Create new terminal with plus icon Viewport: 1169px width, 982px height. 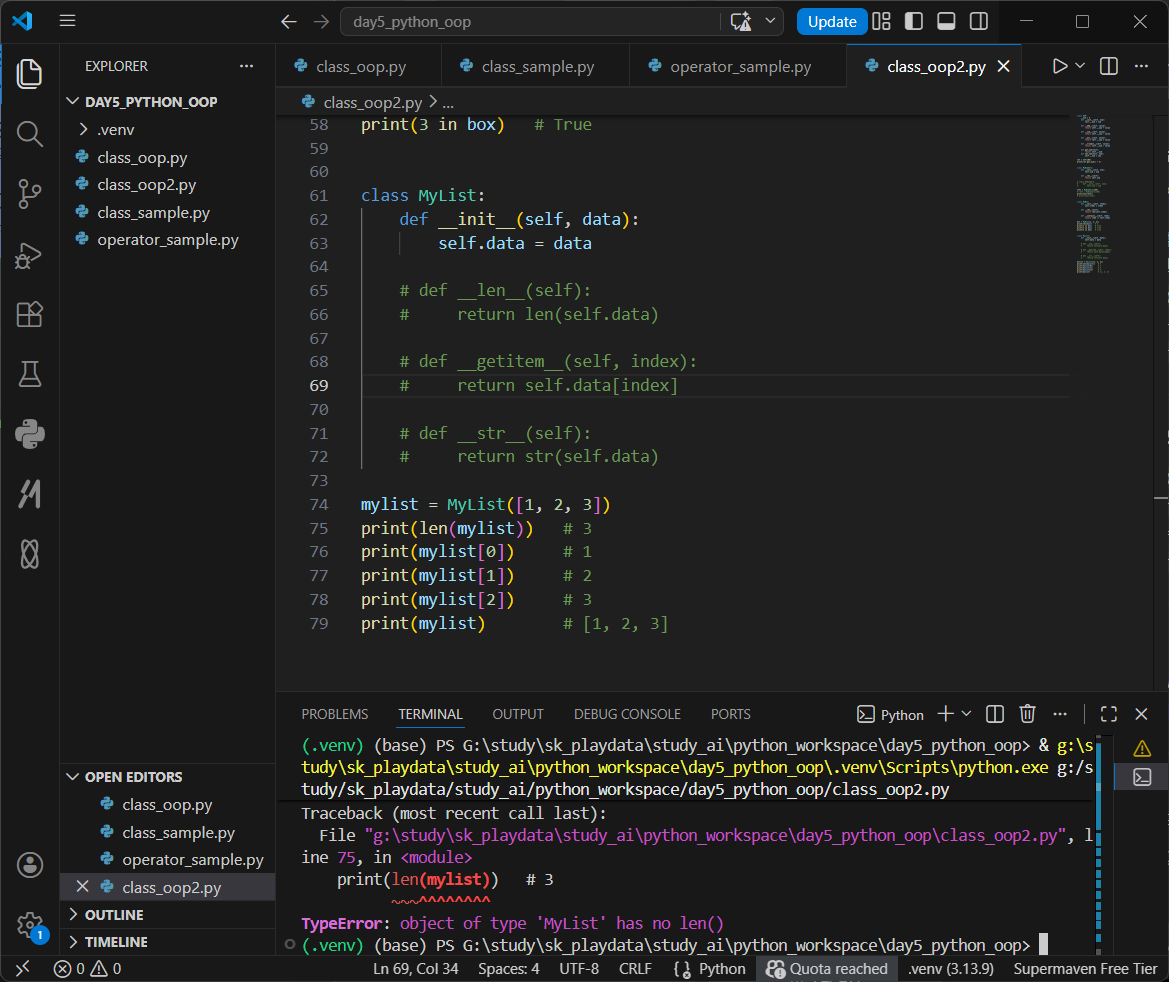pyautogui.click(x=945, y=714)
